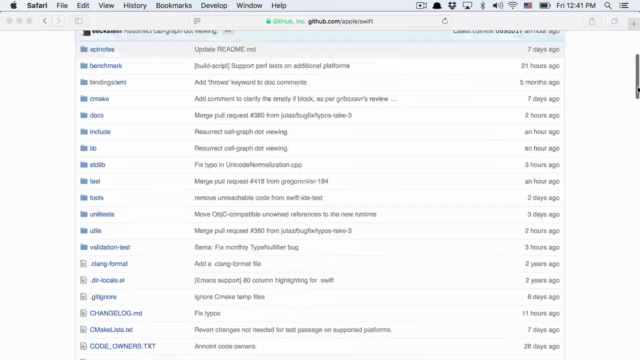Open the CMakeLists.txt file
Screen dimensions: 640x360
[x=111, y=329]
